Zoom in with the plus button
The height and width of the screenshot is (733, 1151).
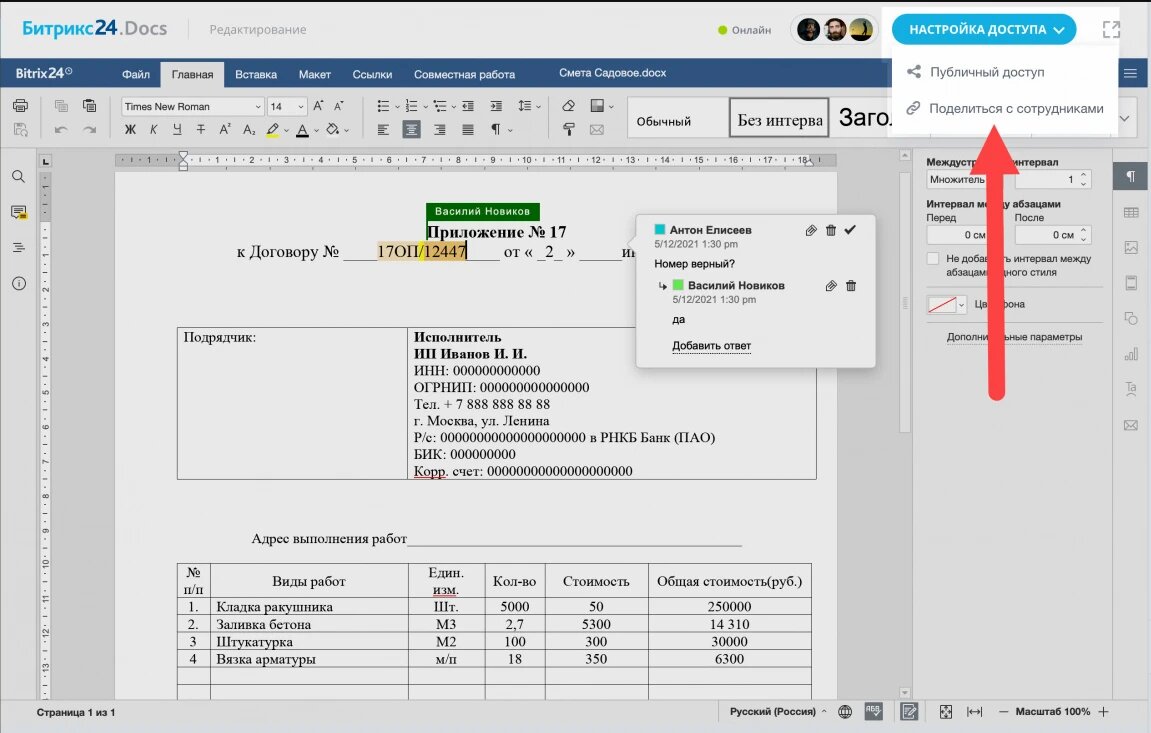[x=1103, y=712]
